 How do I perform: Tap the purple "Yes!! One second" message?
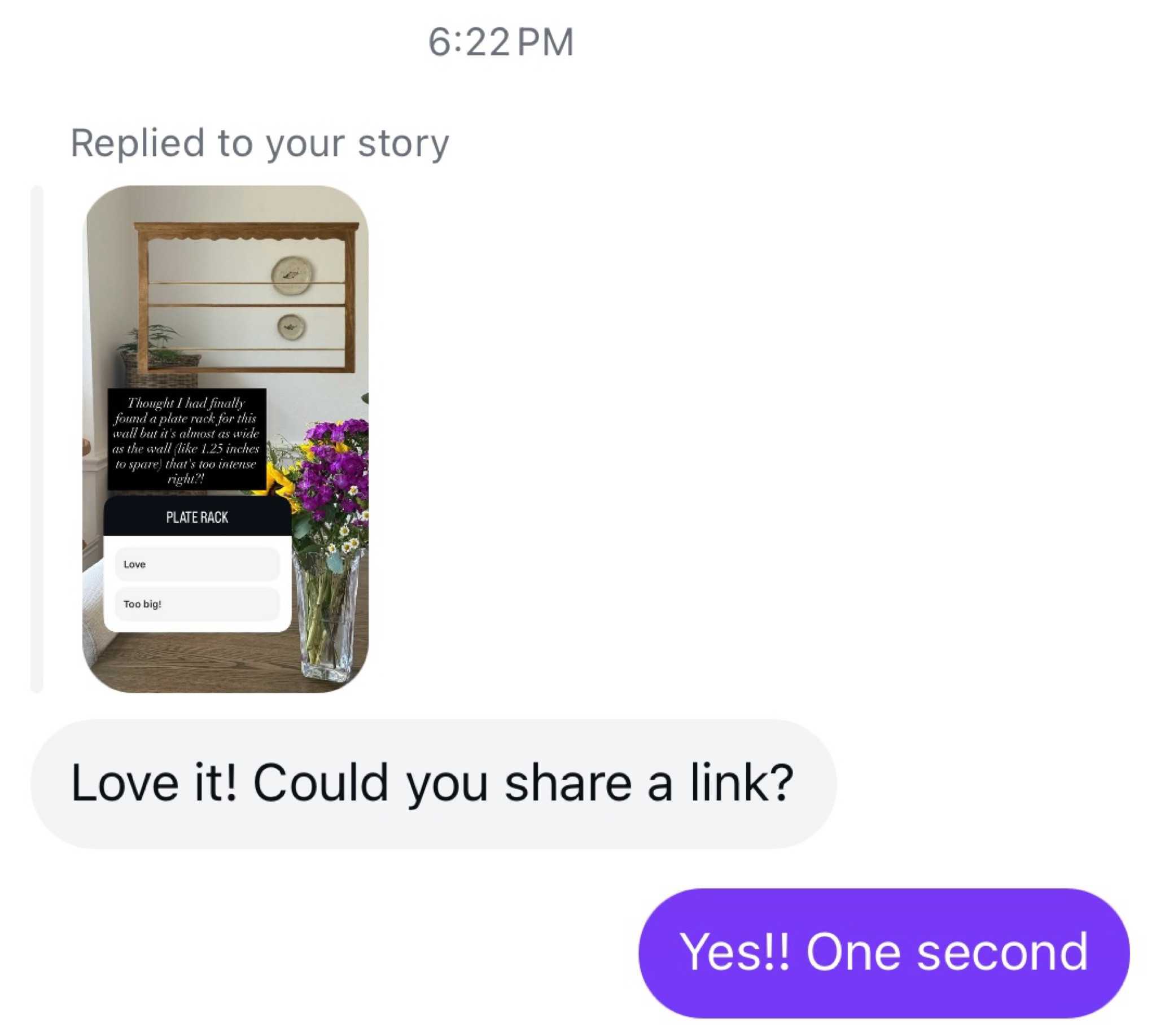coord(884,953)
